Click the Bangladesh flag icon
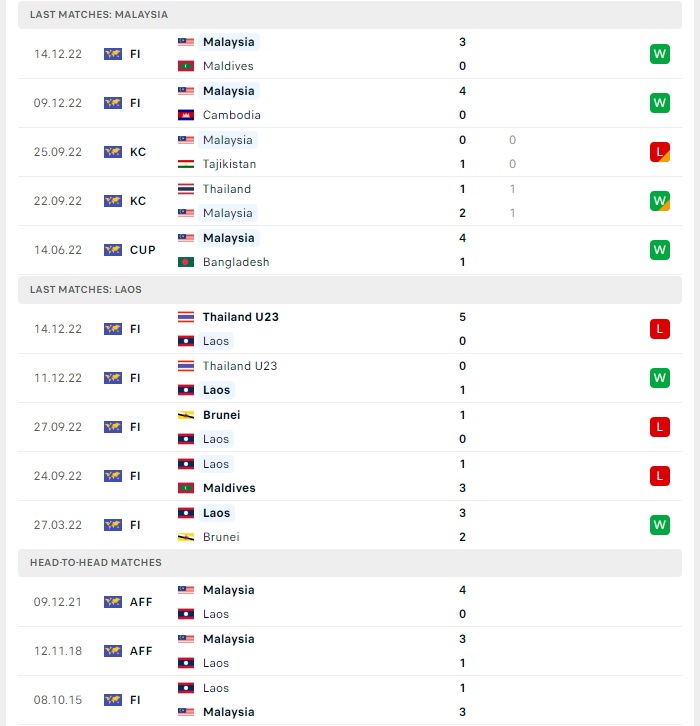Image resolution: width=700 pixels, height=726 pixels. 186,262
